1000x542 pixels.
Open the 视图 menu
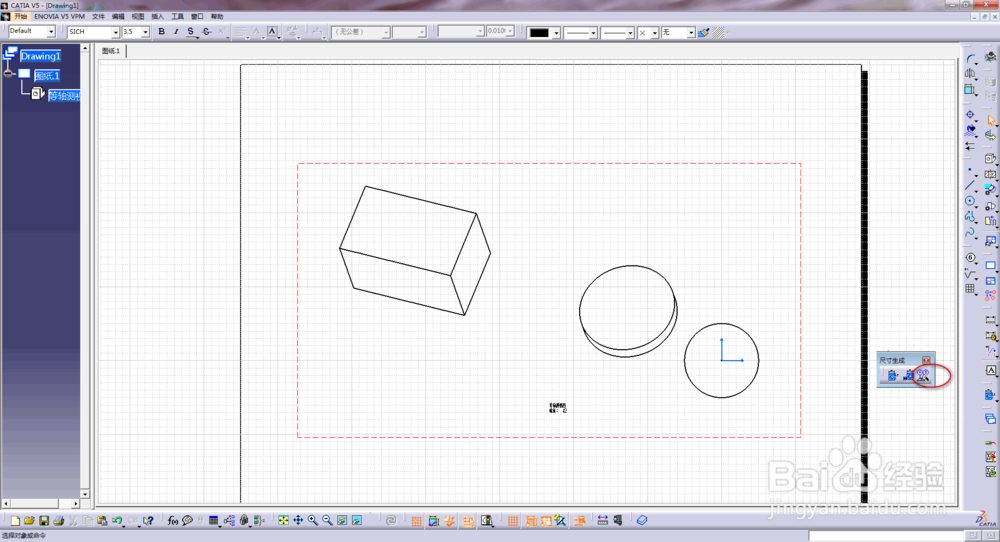pyautogui.click(x=138, y=17)
